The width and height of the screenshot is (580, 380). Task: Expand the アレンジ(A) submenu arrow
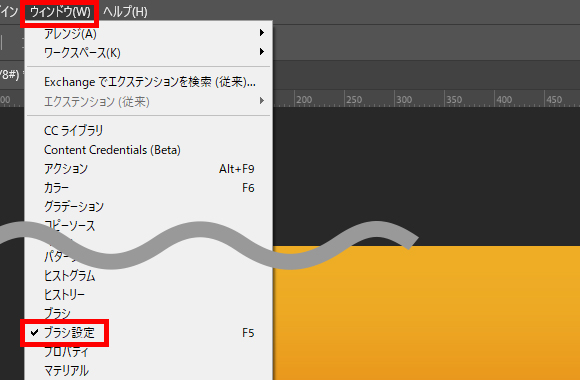262,33
